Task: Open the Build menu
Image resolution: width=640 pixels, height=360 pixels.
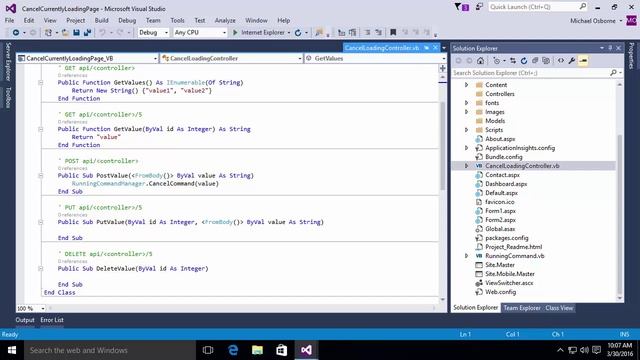Action: tap(101, 20)
